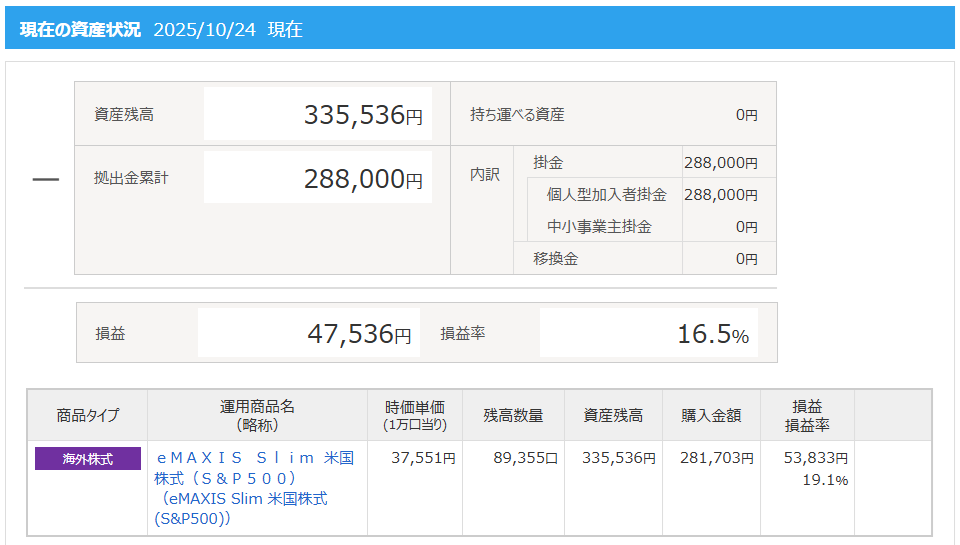This screenshot has height=545, width=960.
Task: Click the 運用商品名 column header
Action: tap(257, 415)
